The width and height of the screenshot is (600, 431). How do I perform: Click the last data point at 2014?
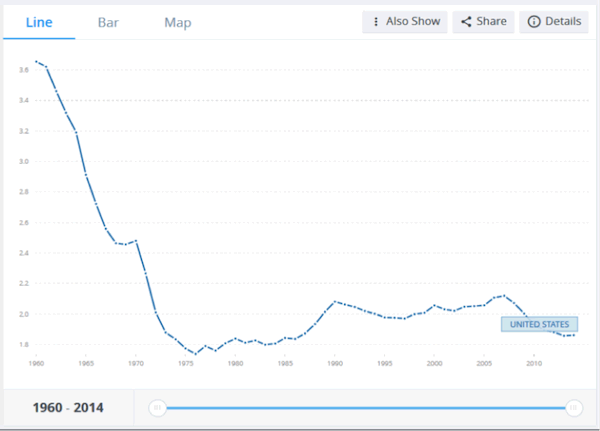point(574,335)
